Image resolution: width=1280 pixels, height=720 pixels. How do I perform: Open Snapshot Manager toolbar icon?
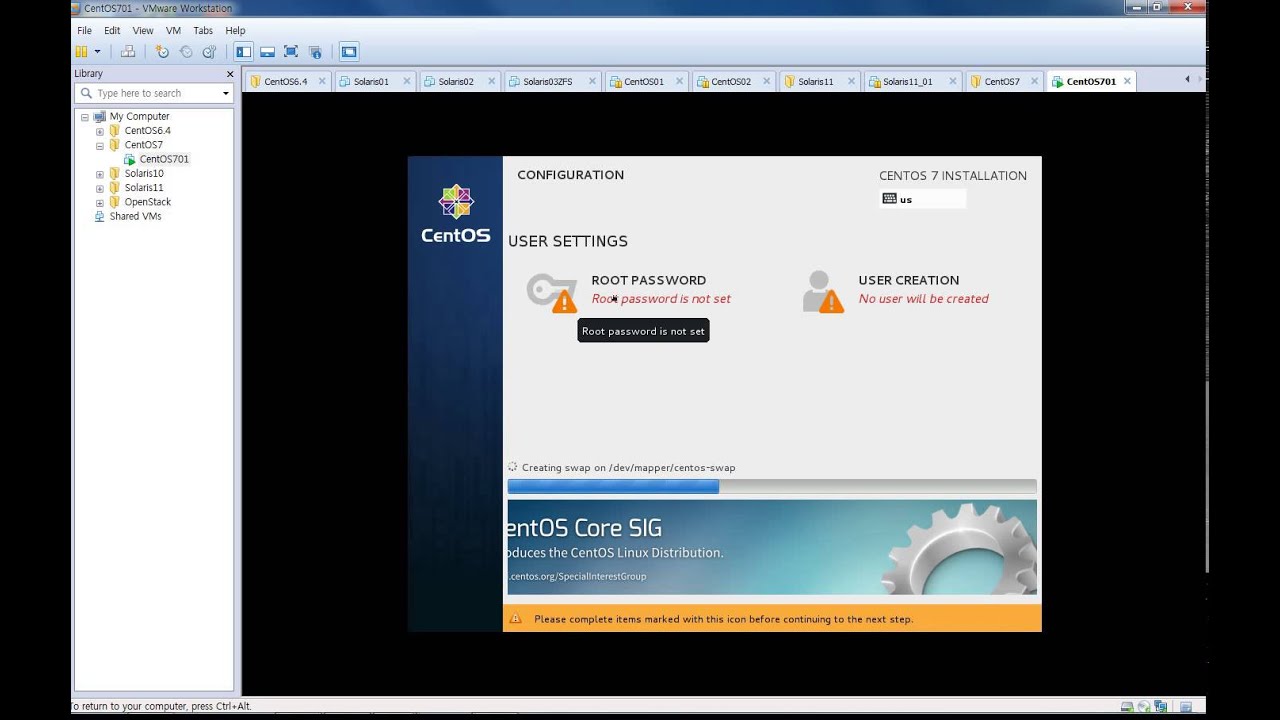[x=209, y=52]
